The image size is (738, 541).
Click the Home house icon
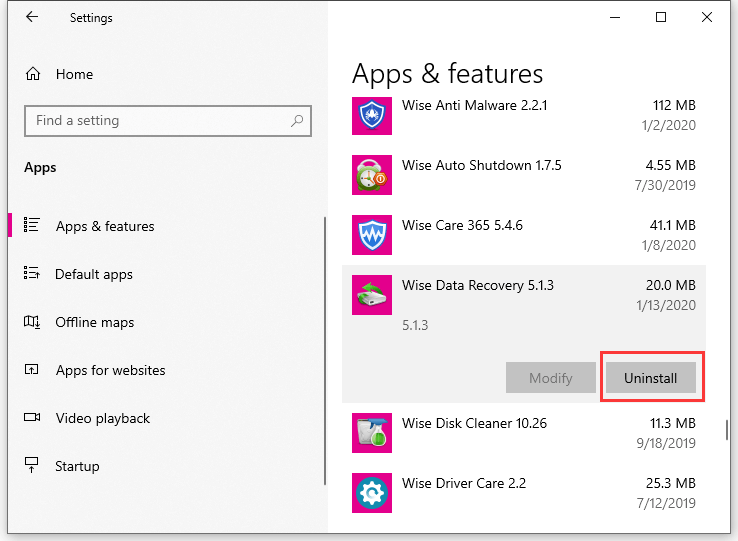click(x=32, y=74)
